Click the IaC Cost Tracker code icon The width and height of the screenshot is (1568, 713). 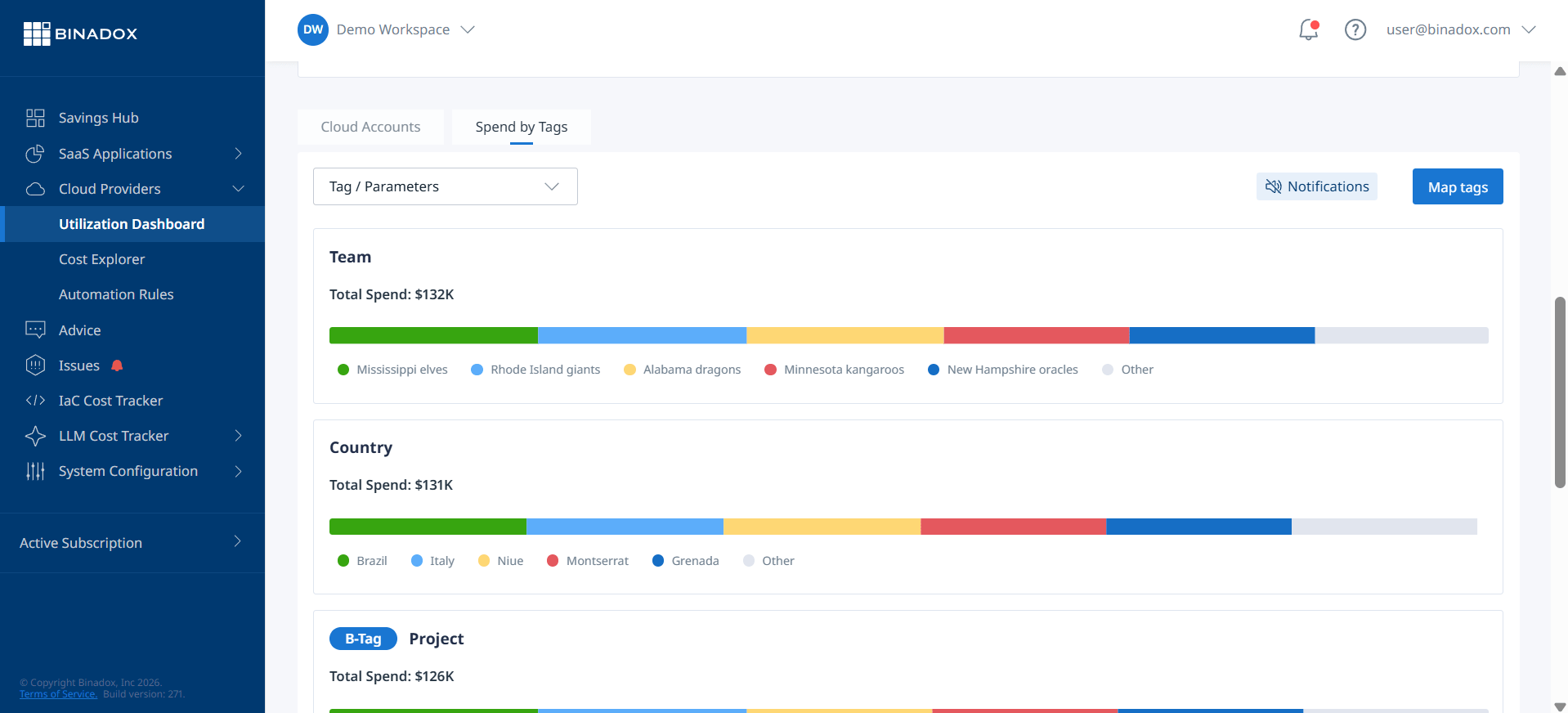coord(35,401)
